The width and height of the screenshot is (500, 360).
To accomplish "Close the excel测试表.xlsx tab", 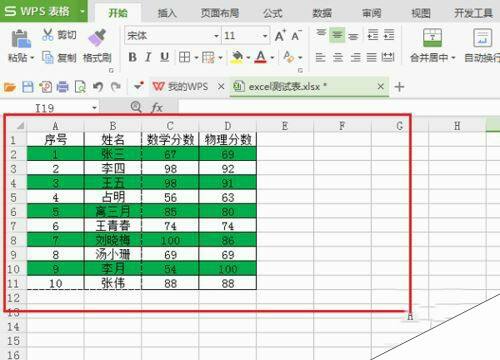I will 380,87.
